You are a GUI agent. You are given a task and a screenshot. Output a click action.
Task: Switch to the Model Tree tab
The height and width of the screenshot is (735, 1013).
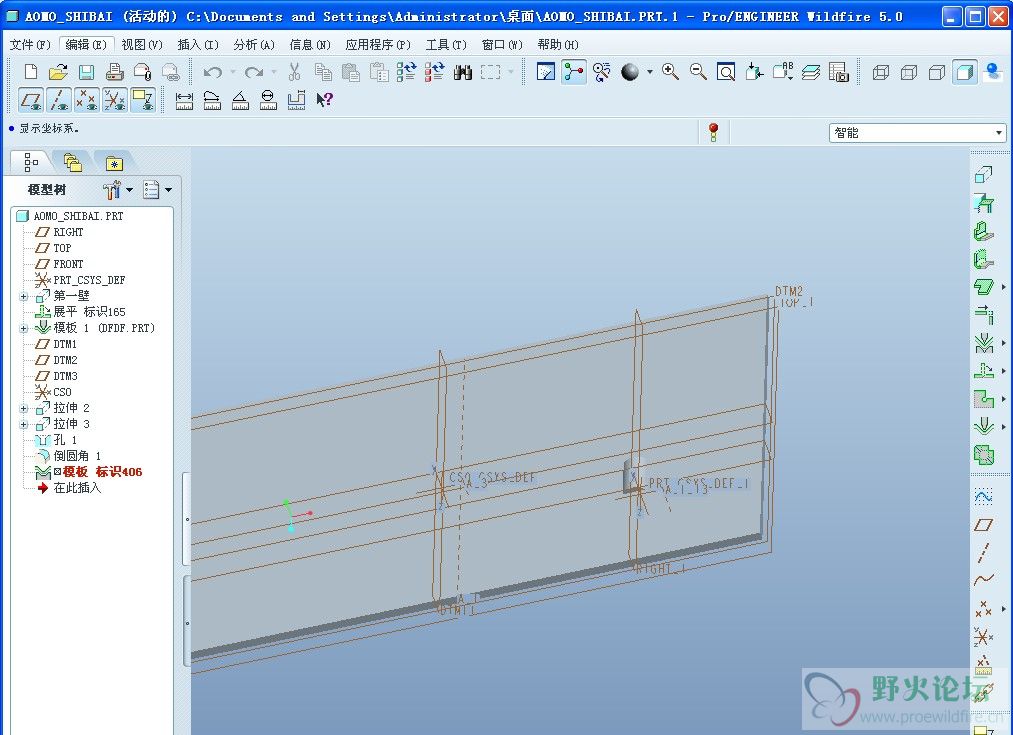click(31, 161)
